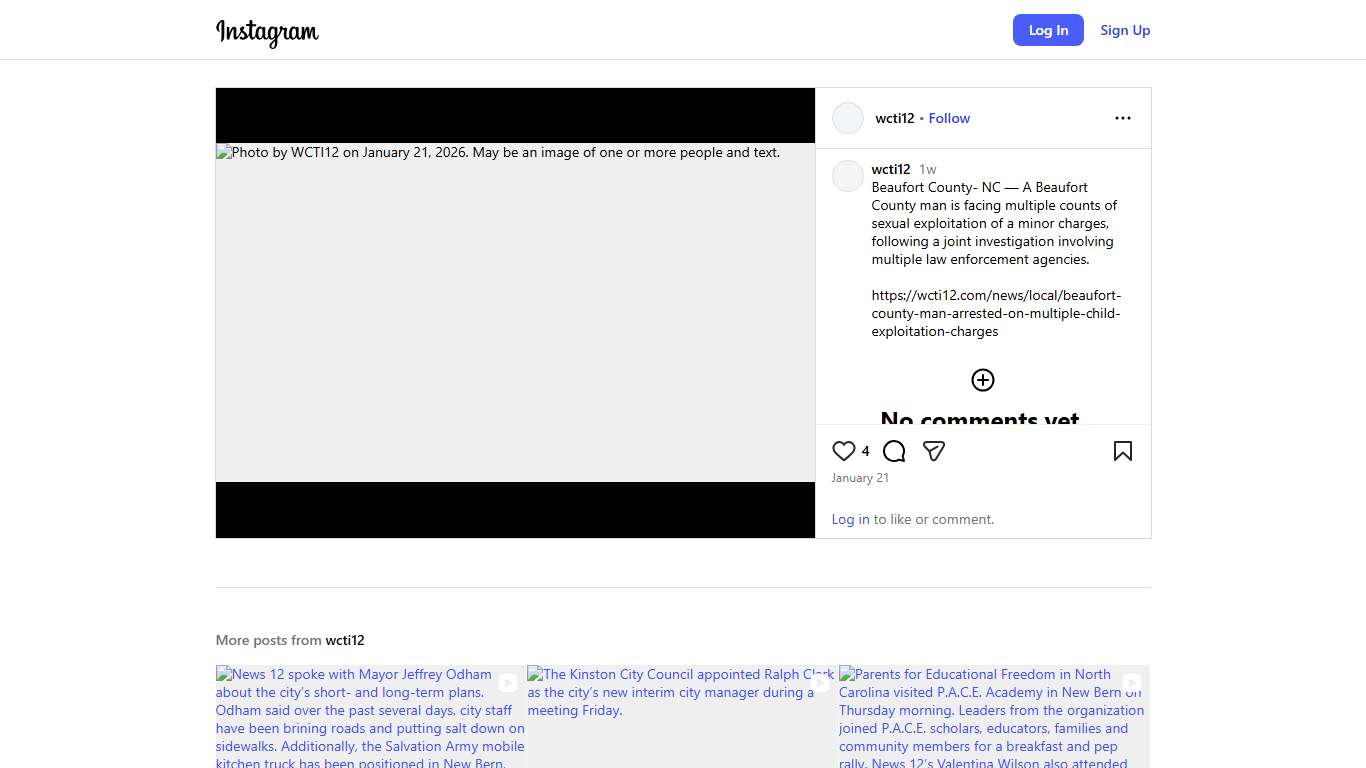Open Mayor Jeffrey Odham post thumbnail
This screenshot has width=1366, height=768.
[370, 716]
